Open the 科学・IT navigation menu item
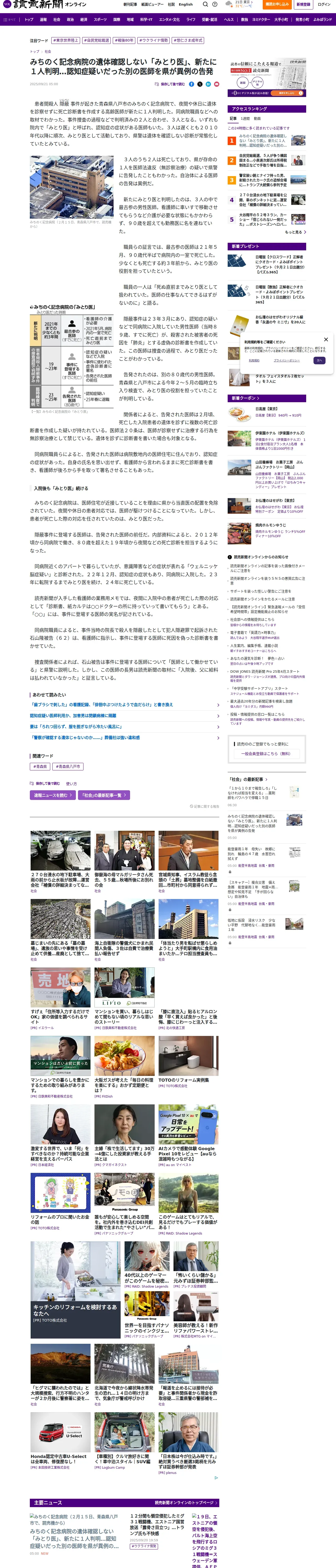 tap(146, 20)
